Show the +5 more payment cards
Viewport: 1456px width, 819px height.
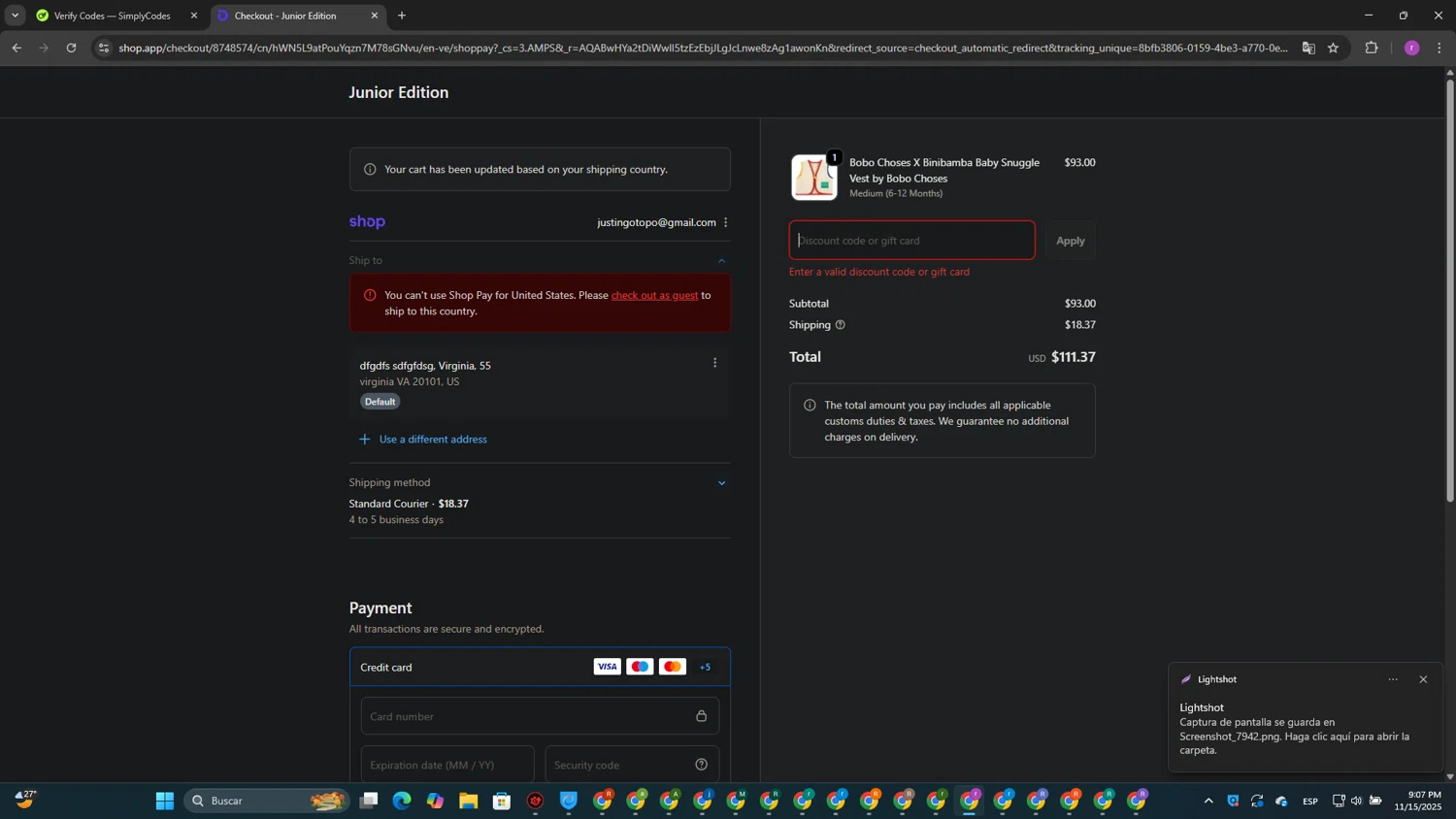coord(706,667)
